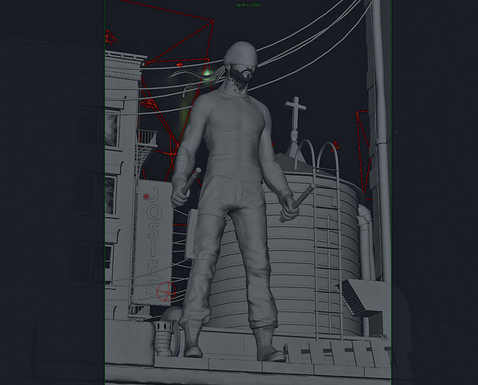Select the red light gizmo at top-left corner

[x=110, y=38]
